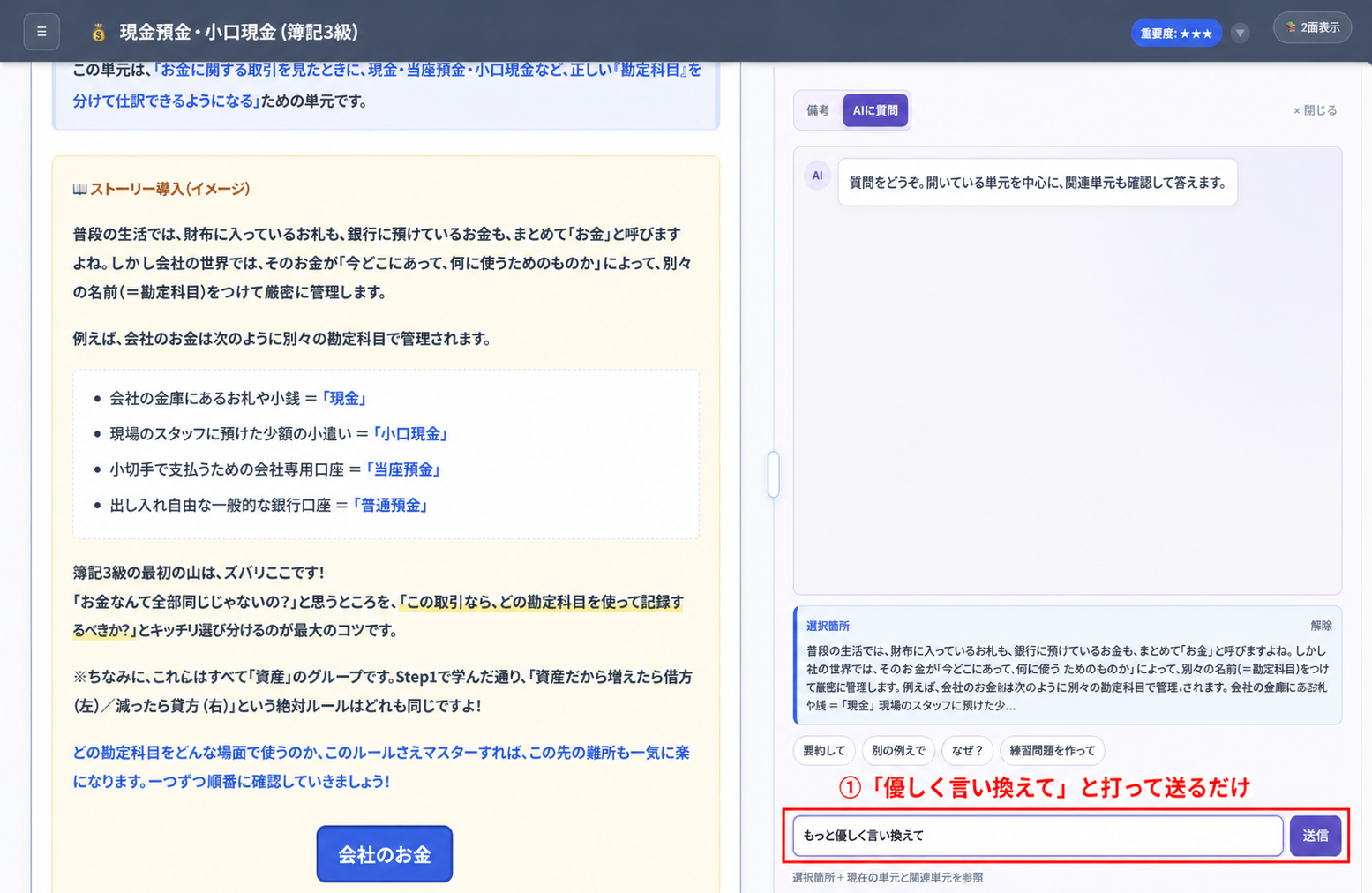
Task: Click the blue closing paragraph どの勘定科目をどんな場面で
Action: click(381, 767)
